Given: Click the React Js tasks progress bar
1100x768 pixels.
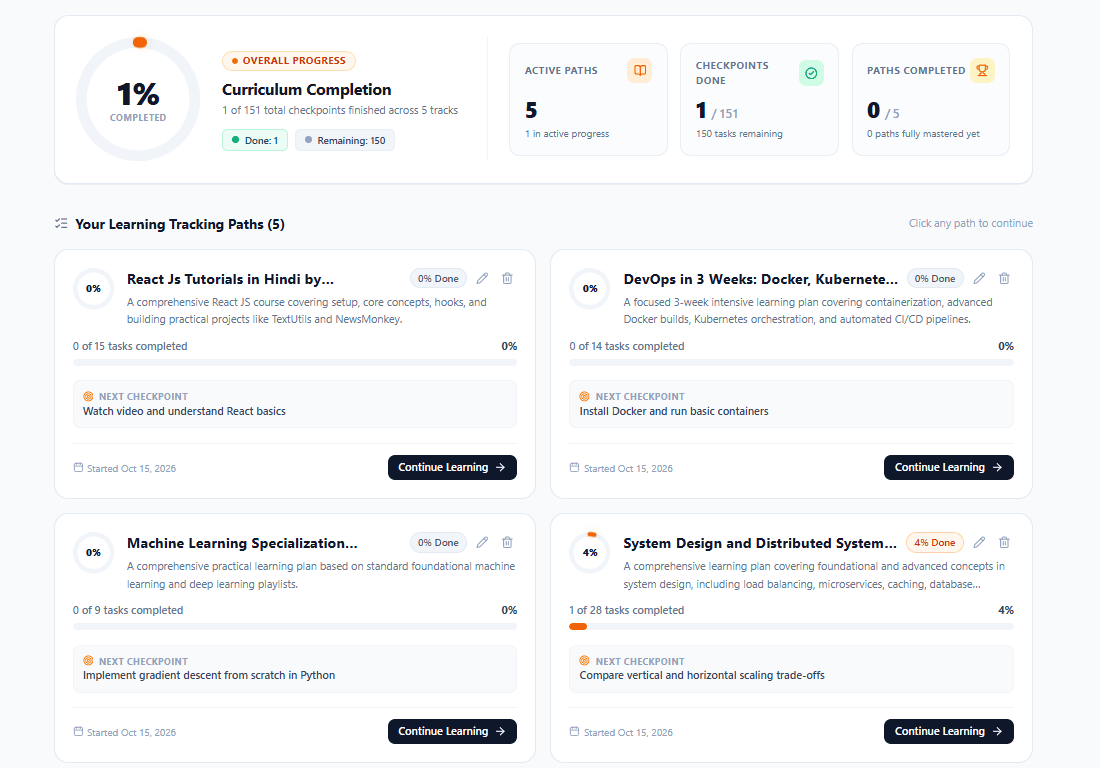Looking at the screenshot, I should (295, 363).
